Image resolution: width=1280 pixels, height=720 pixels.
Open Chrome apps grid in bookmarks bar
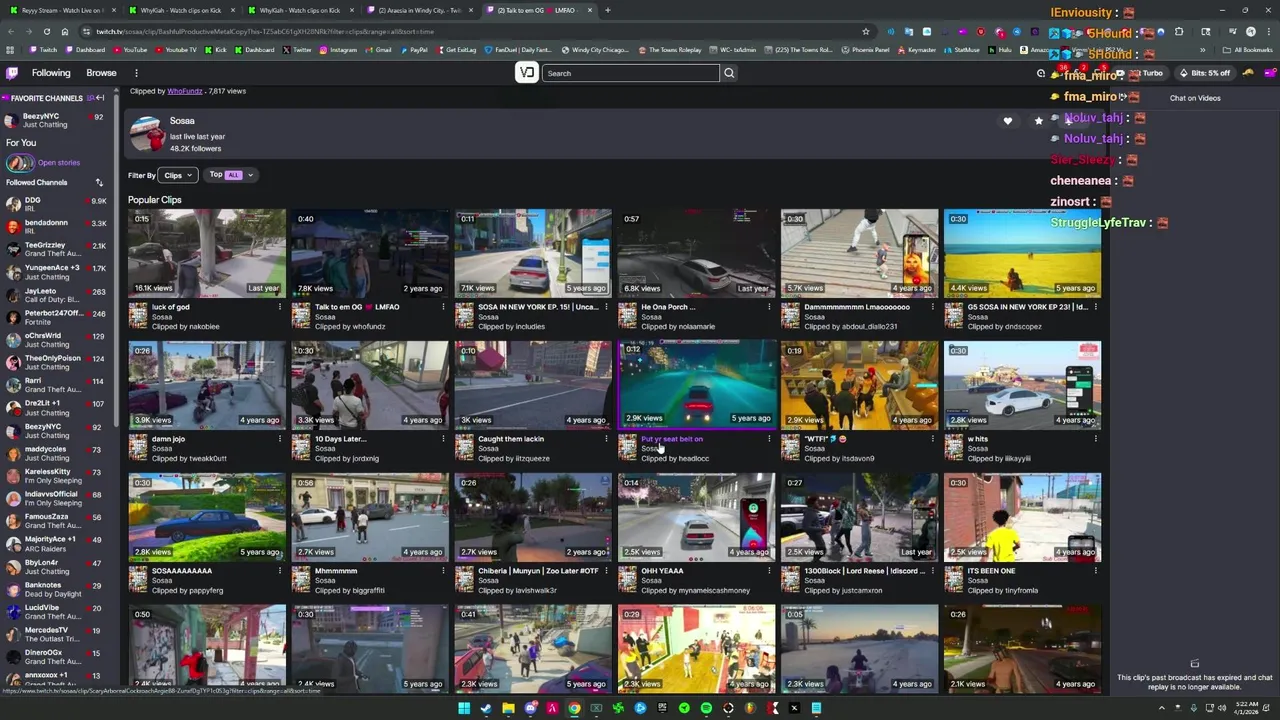coord(10,50)
